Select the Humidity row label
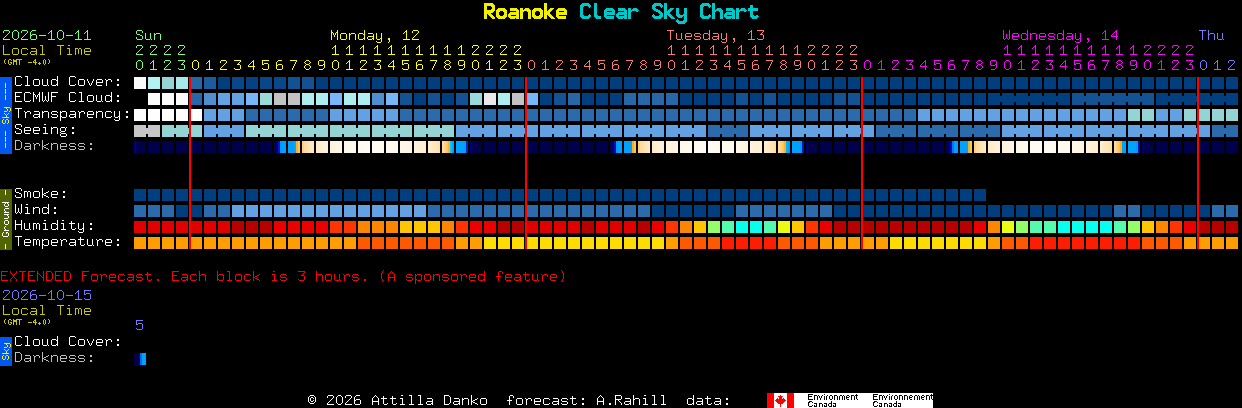The height and width of the screenshot is (408, 1242). click(53, 226)
